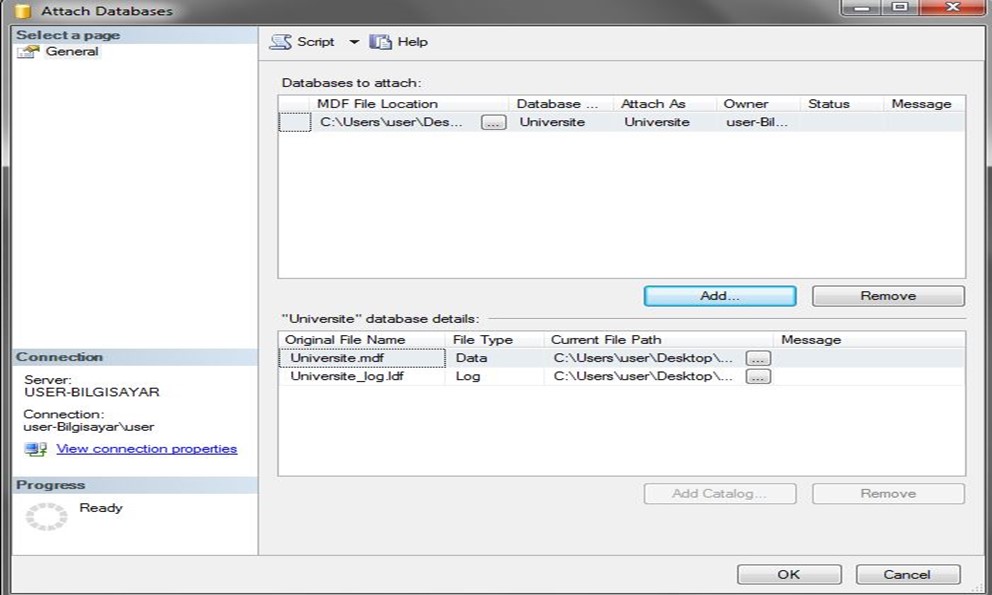Click the connection properties icon
Screen dimensions: 992x595
(x=36, y=450)
